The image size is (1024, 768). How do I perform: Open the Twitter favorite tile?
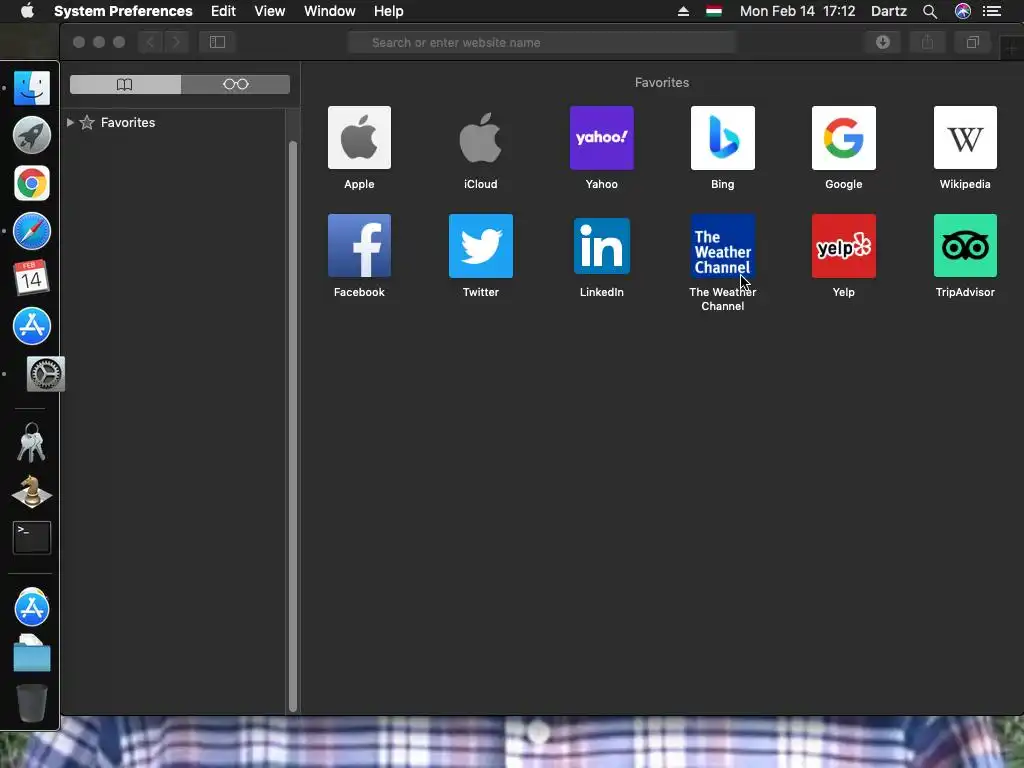coord(481,246)
